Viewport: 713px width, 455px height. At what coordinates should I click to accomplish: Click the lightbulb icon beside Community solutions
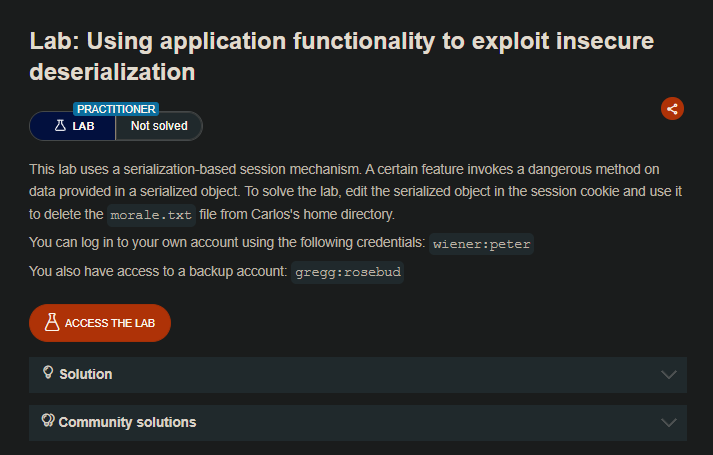[47, 421]
